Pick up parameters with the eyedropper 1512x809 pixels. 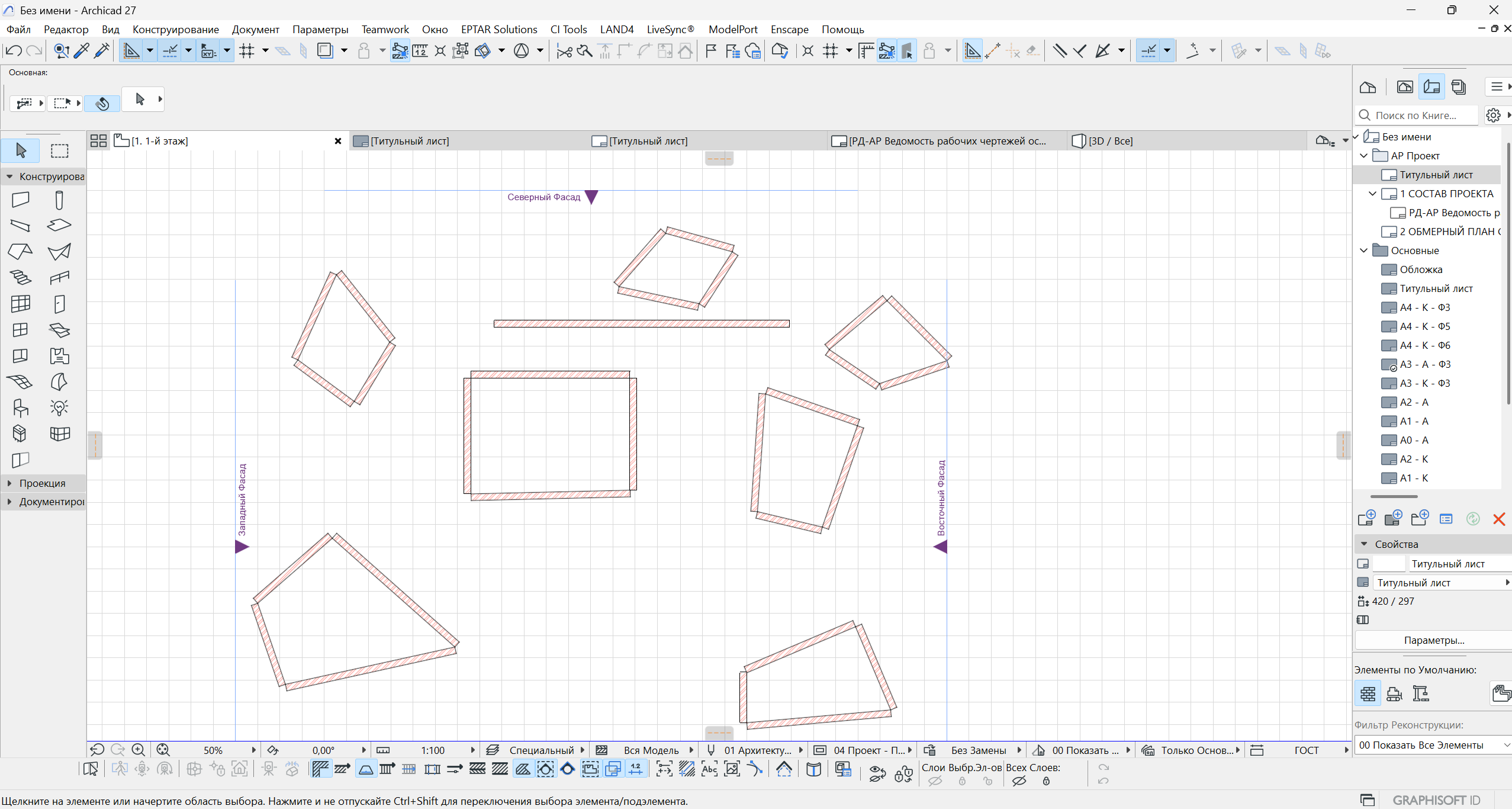[81, 51]
